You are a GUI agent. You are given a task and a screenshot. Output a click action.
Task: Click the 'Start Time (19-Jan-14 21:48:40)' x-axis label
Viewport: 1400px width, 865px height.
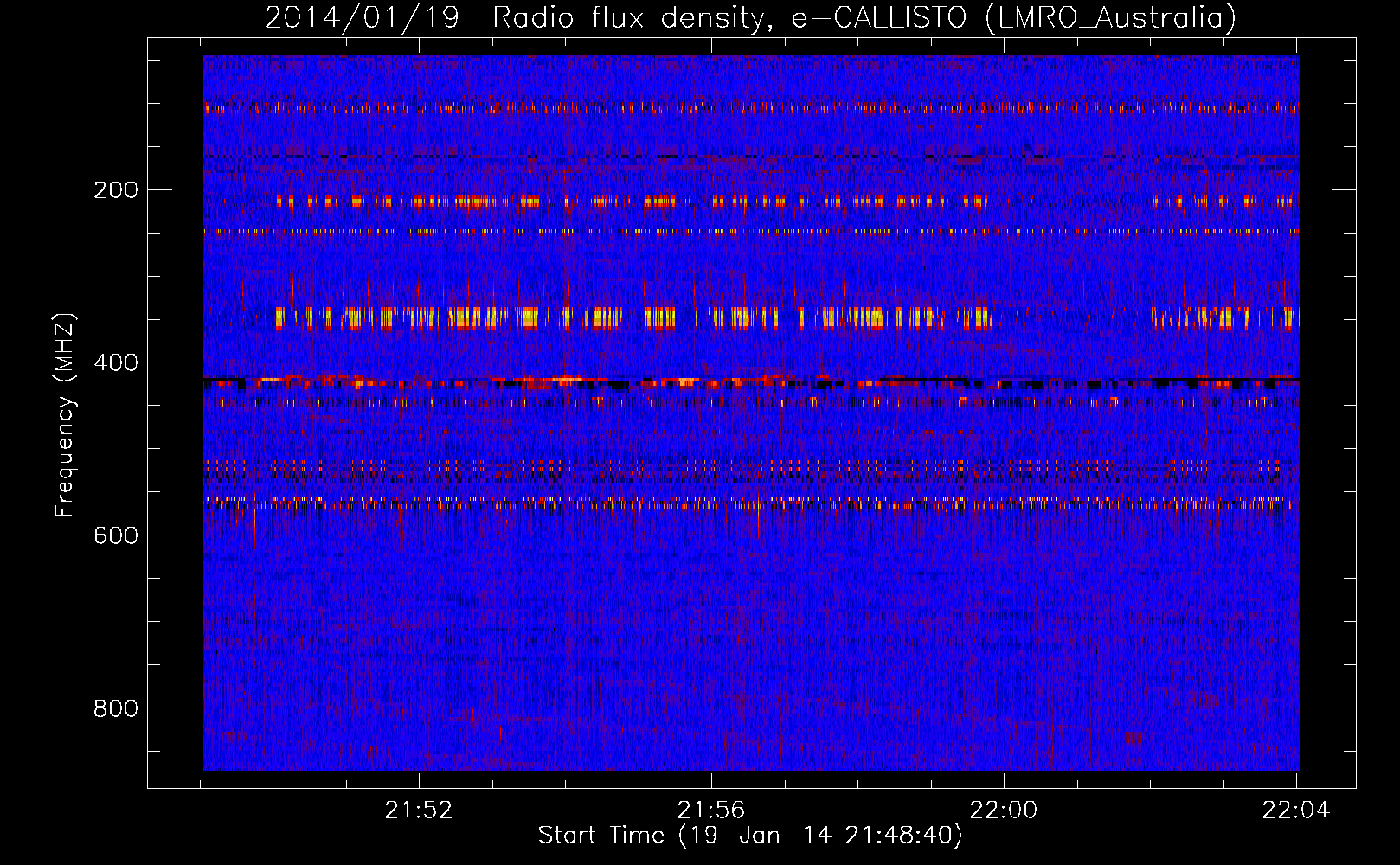pyautogui.click(x=750, y=836)
